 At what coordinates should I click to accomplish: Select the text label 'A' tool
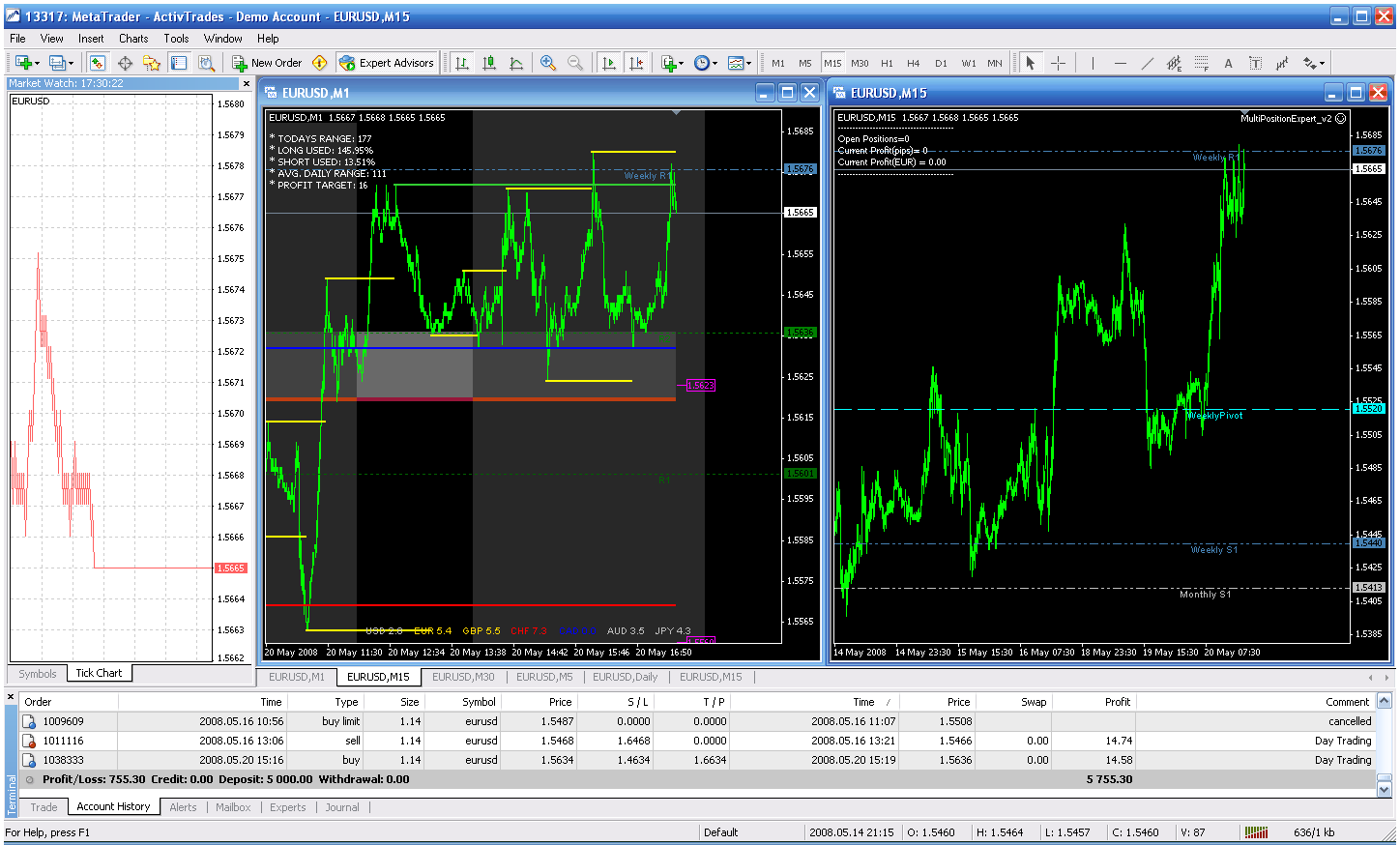tap(1228, 63)
